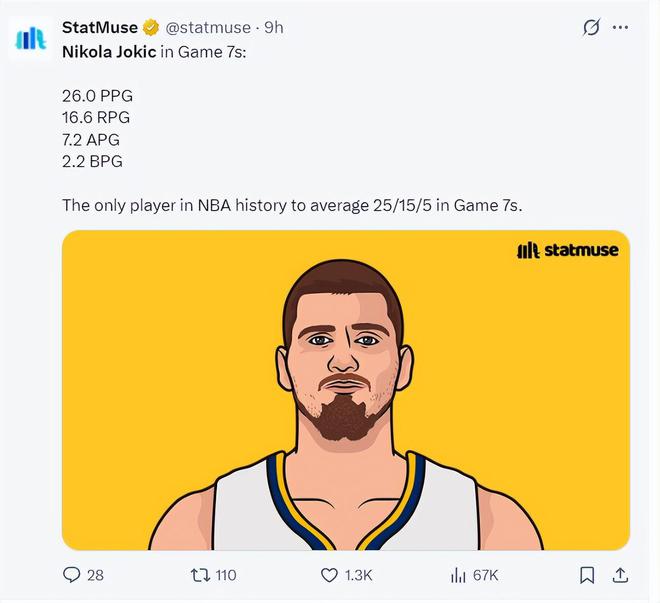Open the @statmuse handle link
The height and width of the screenshot is (603, 660).
click(x=208, y=28)
